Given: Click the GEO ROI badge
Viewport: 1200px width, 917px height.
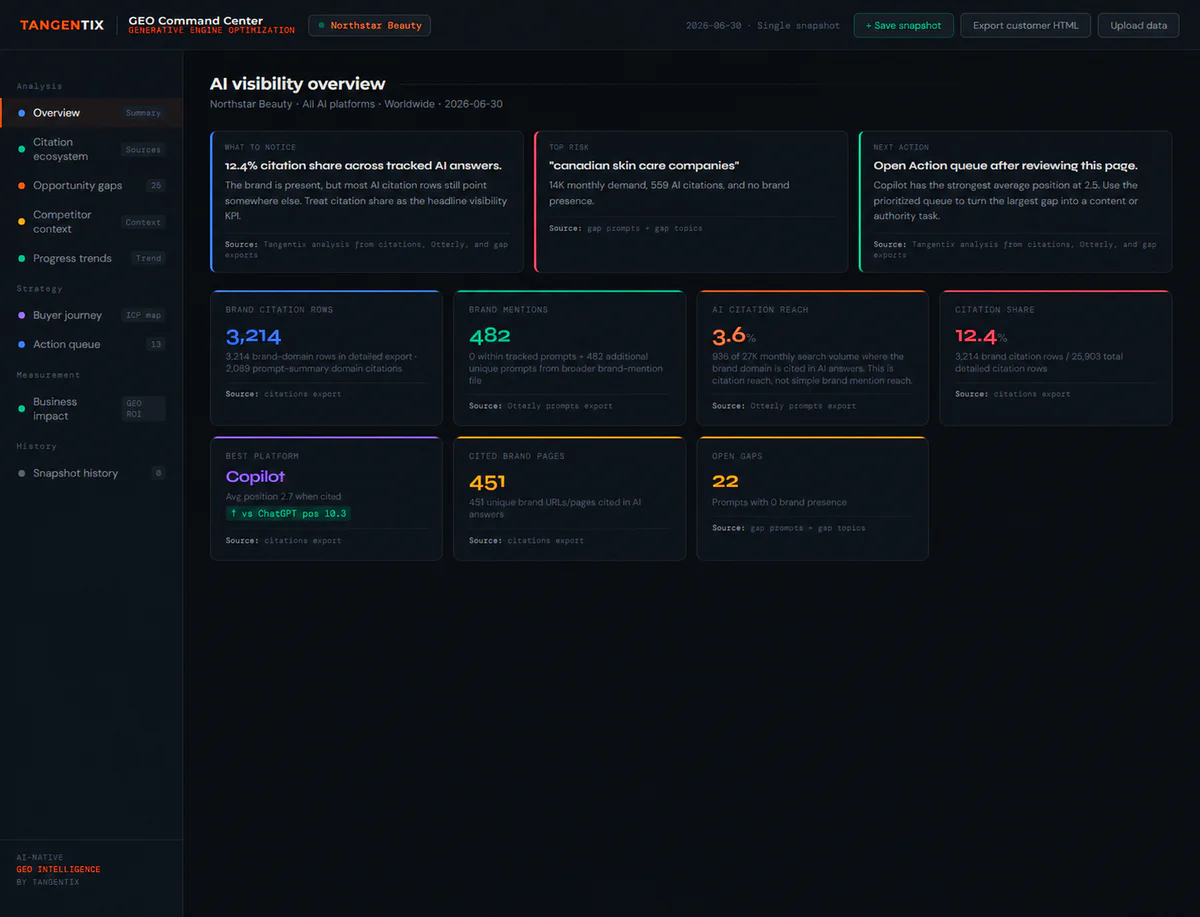Looking at the screenshot, I should pos(143,409).
